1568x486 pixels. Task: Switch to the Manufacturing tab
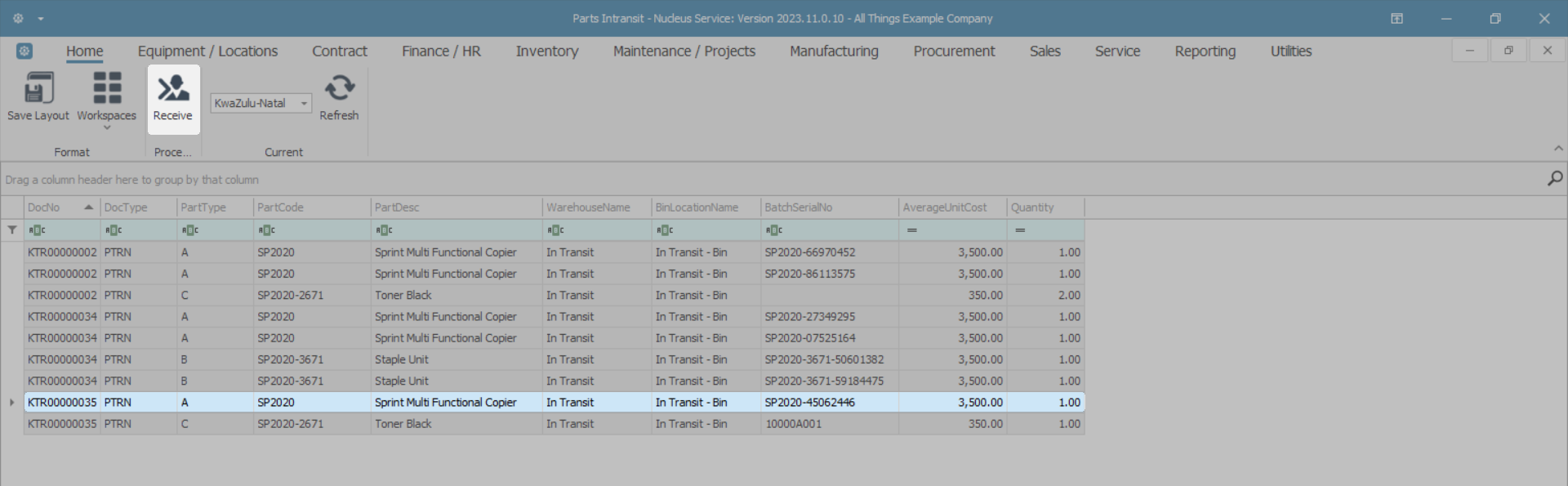coord(834,51)
